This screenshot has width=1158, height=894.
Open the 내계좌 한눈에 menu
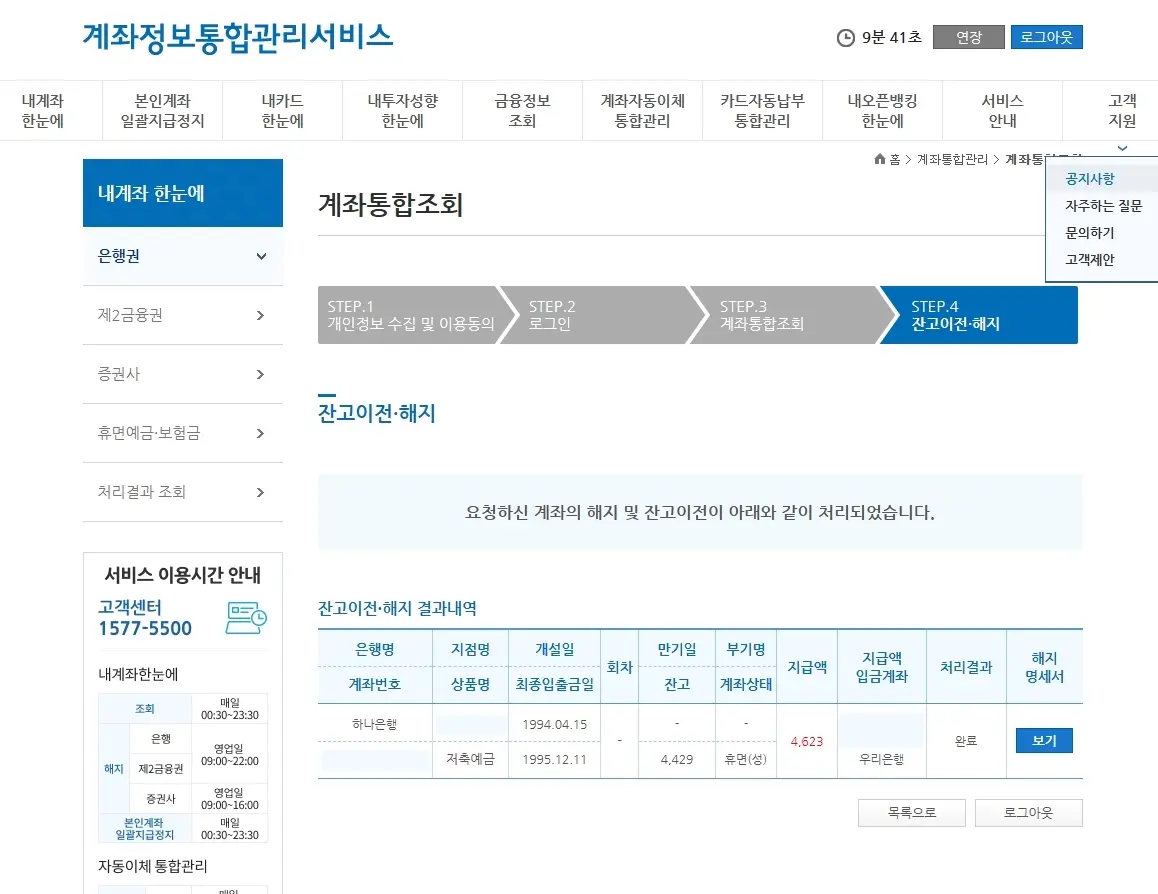tap(43, 111)
